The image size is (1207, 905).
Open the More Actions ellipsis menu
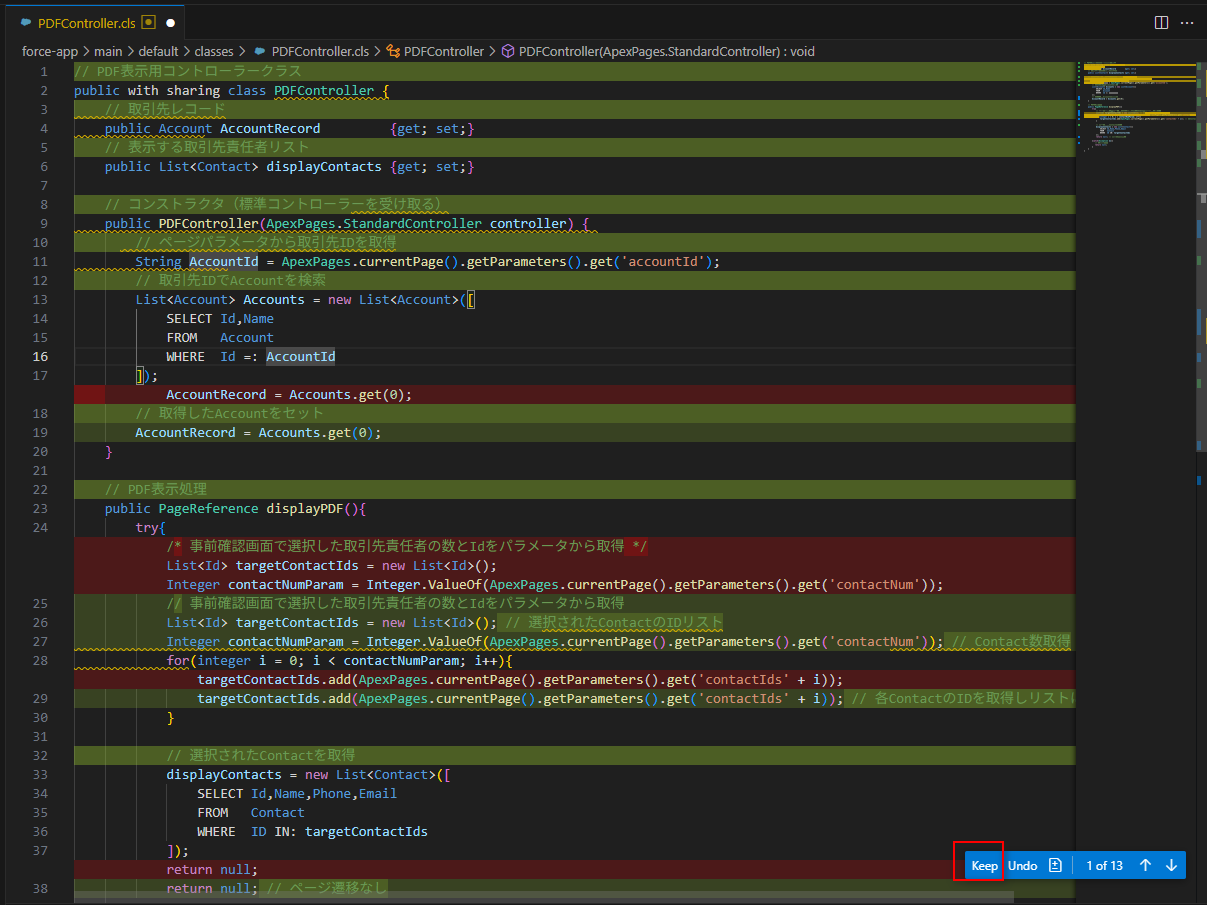point(1187,22)
